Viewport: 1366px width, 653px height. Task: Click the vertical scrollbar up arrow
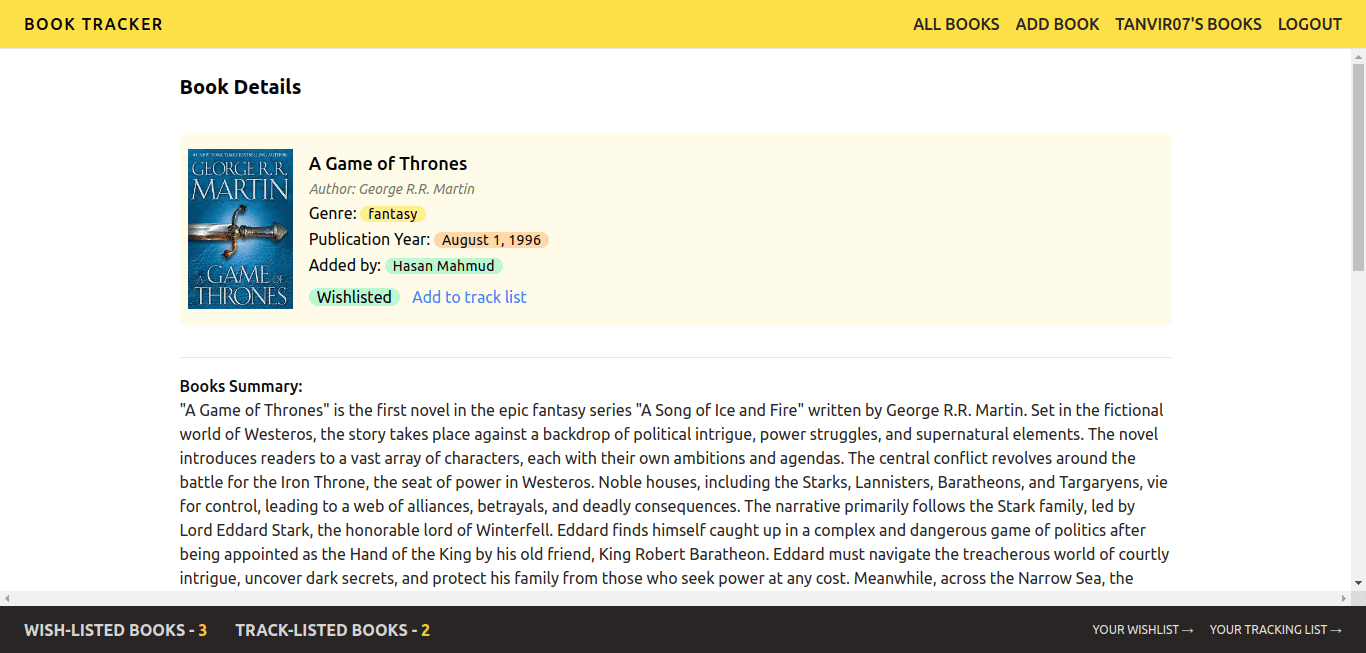tap(1358, 56)
